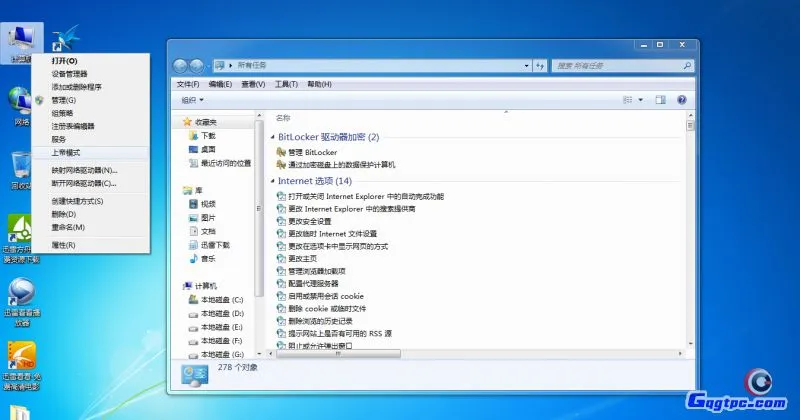Select the Recycle Bin desktop icon
The width and height of the screenshot is (800, 420).
pos(20,170)
